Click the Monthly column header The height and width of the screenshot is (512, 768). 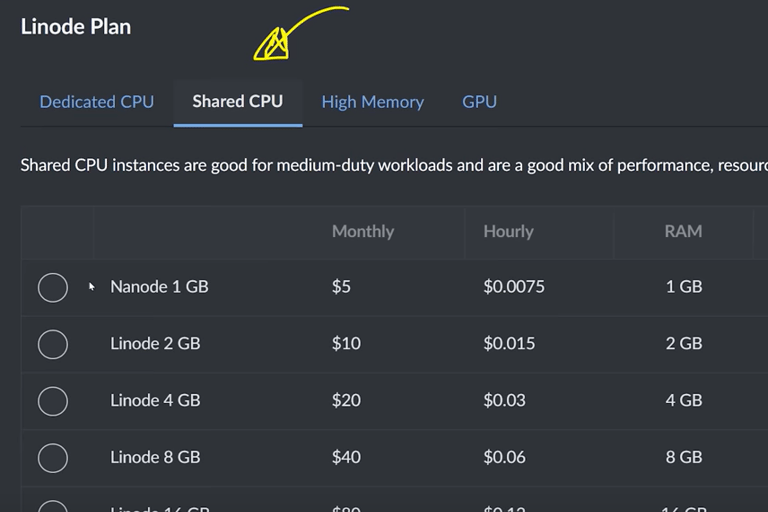[363, 231]
